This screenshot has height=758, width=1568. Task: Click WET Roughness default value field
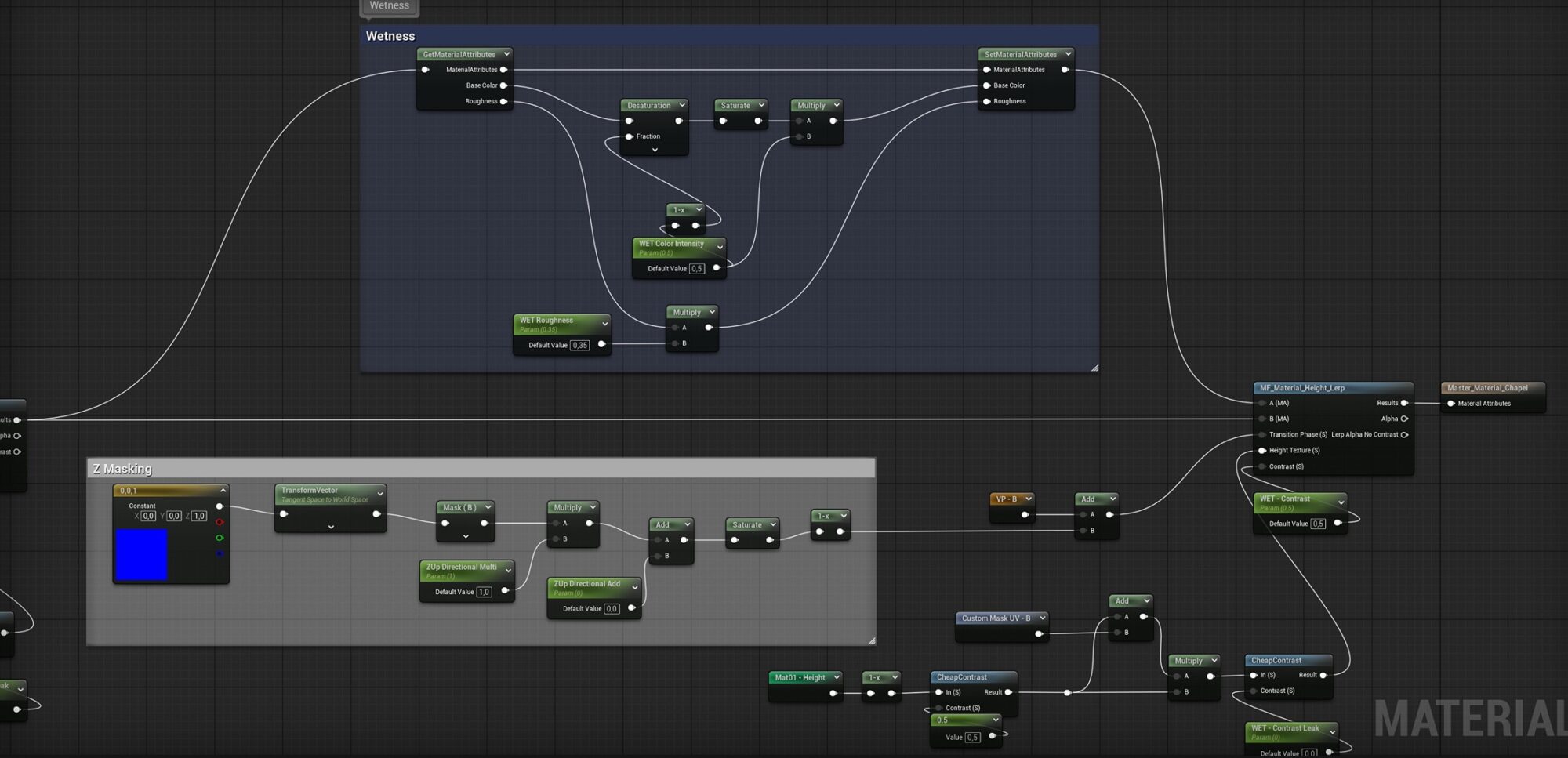point(579,345)
